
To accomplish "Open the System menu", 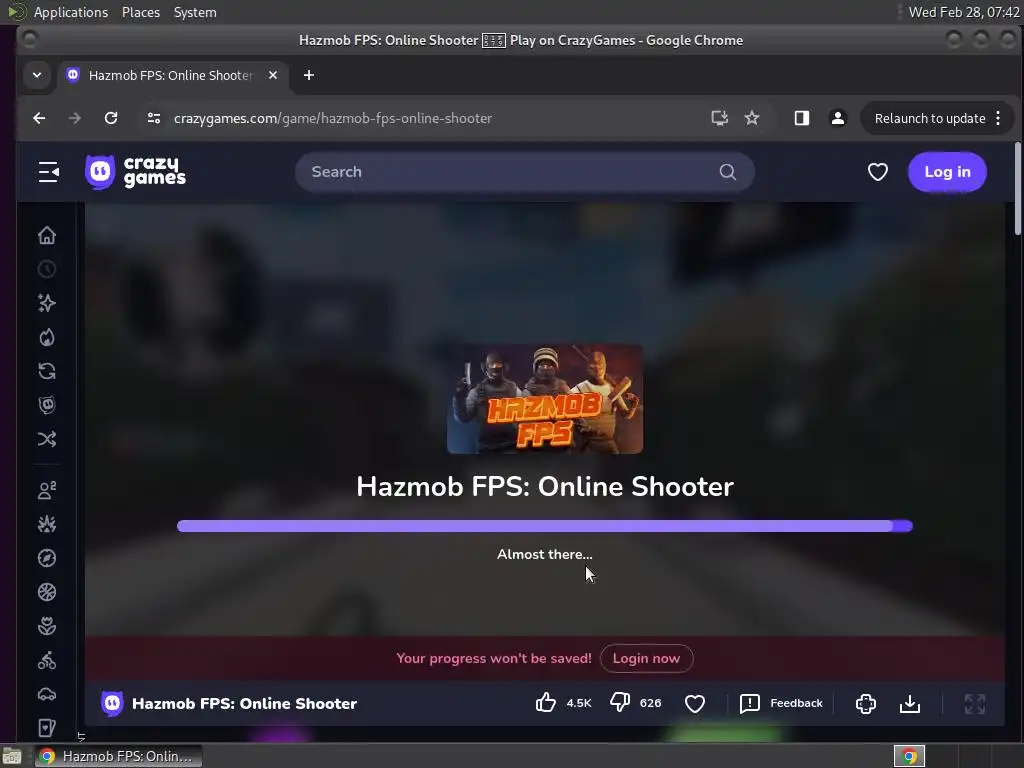I will click(x=195, y=12).
